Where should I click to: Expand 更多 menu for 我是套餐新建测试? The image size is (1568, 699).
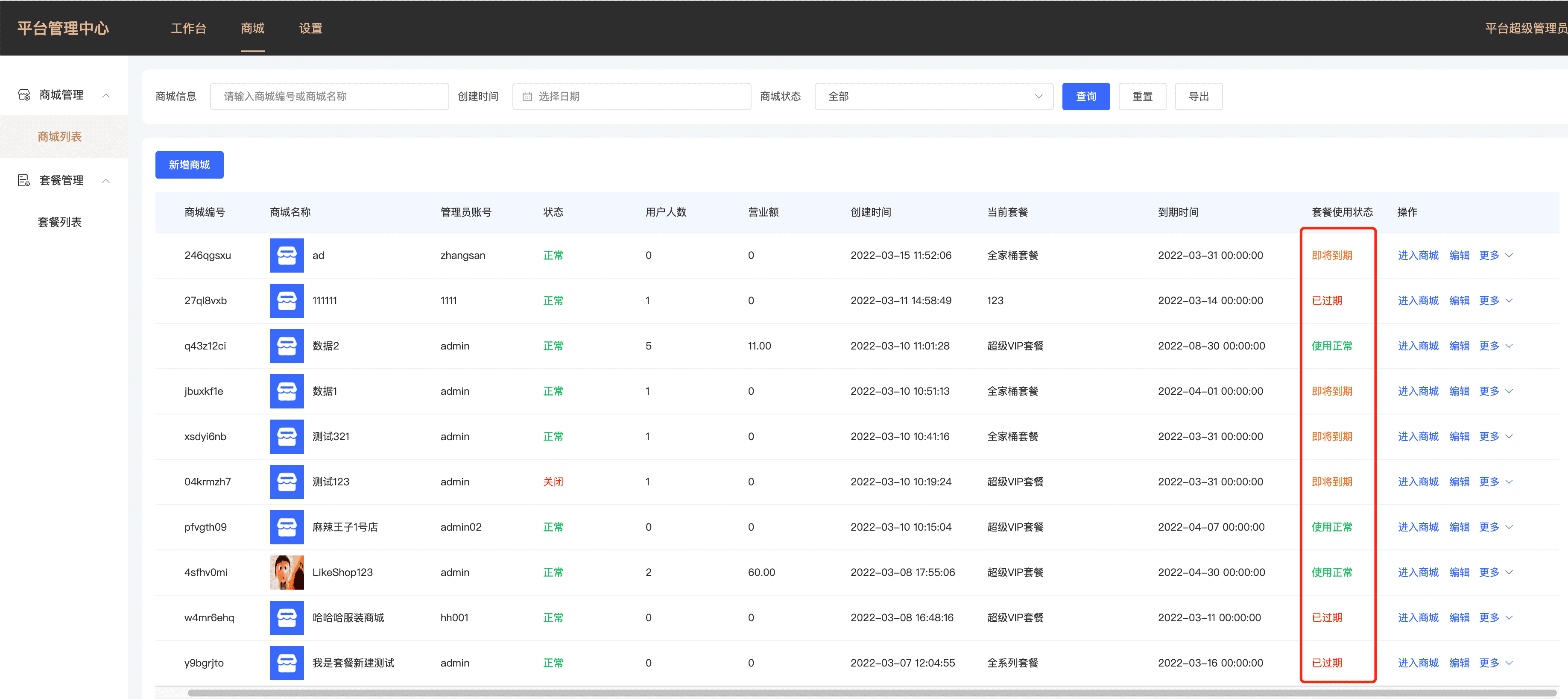[x=1495, y=663]
